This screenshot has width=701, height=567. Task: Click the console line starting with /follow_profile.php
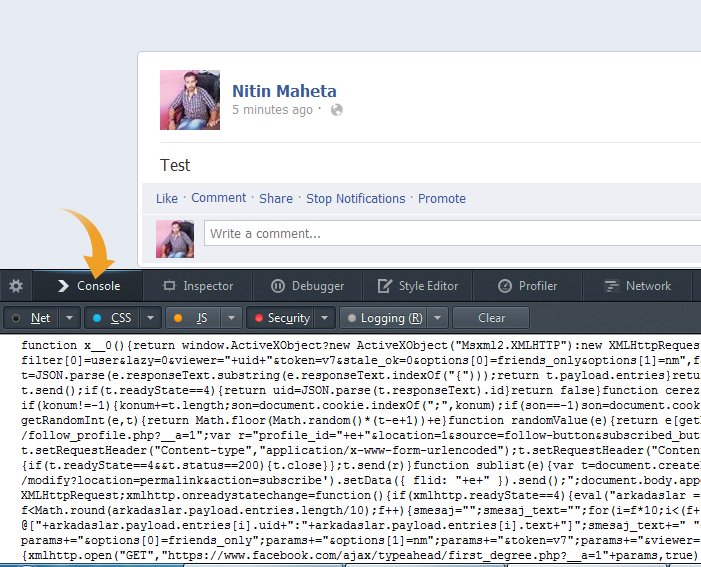coord(360,435)
